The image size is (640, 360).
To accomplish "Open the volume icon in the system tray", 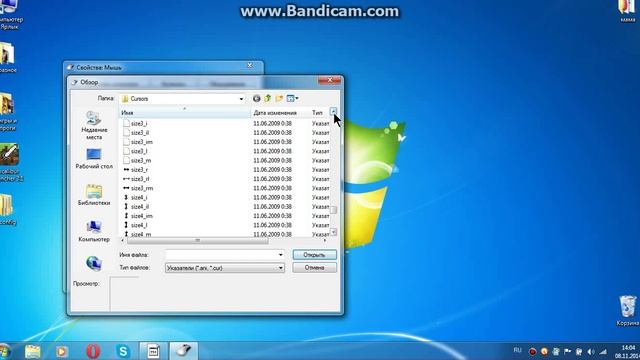I will (x=591, y=351).
